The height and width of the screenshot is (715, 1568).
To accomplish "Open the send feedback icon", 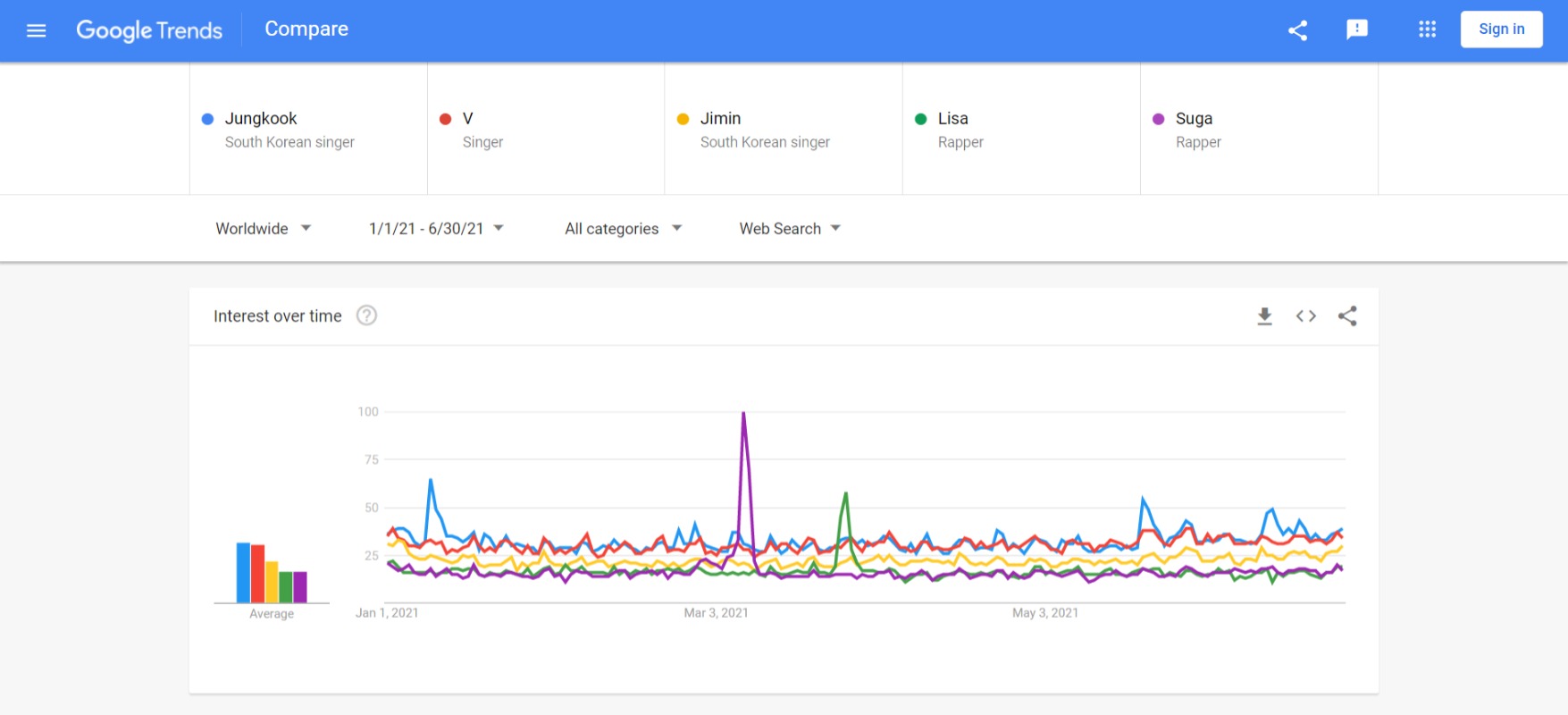I will (x=1356, y=29).
